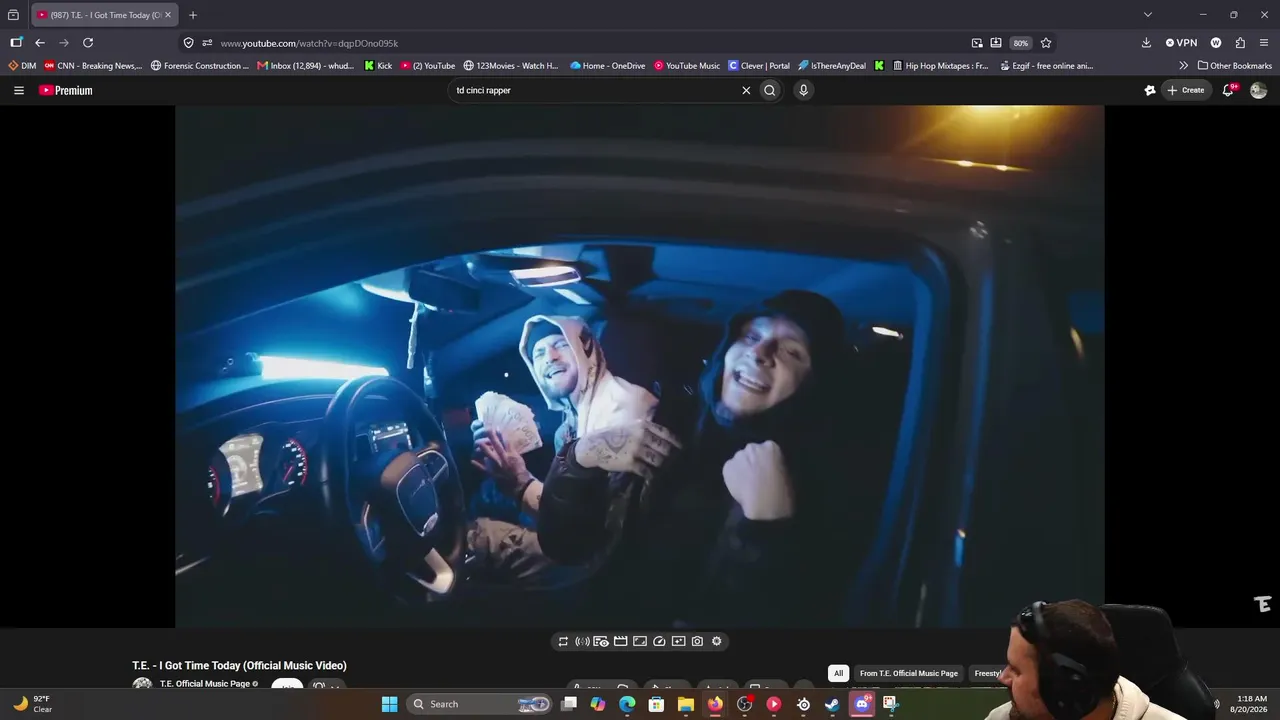
Task: Close the 'T.E. - I Got Time Today' tab
Action: point(168,15)
